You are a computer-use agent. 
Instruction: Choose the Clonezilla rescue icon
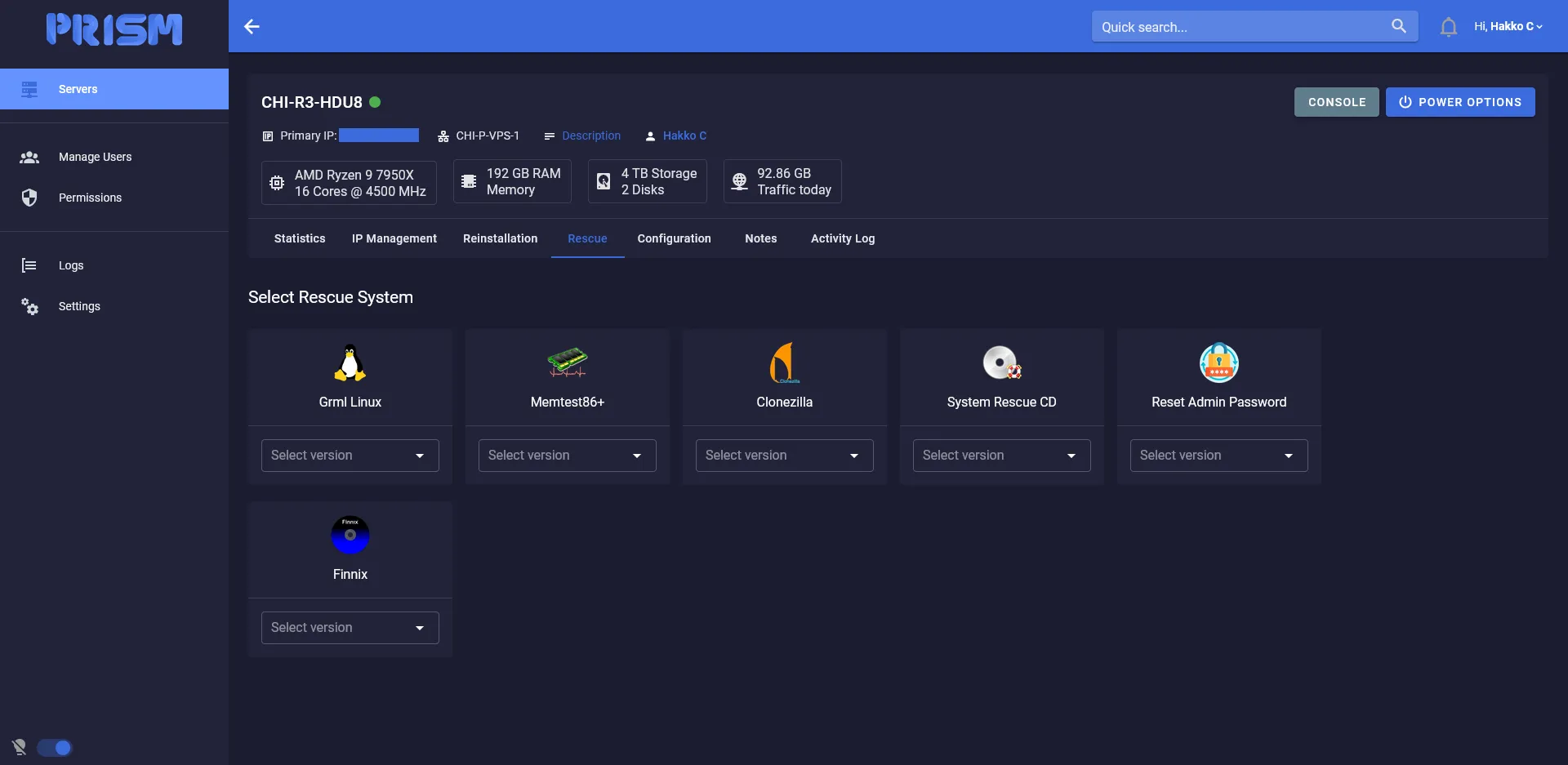784,363
